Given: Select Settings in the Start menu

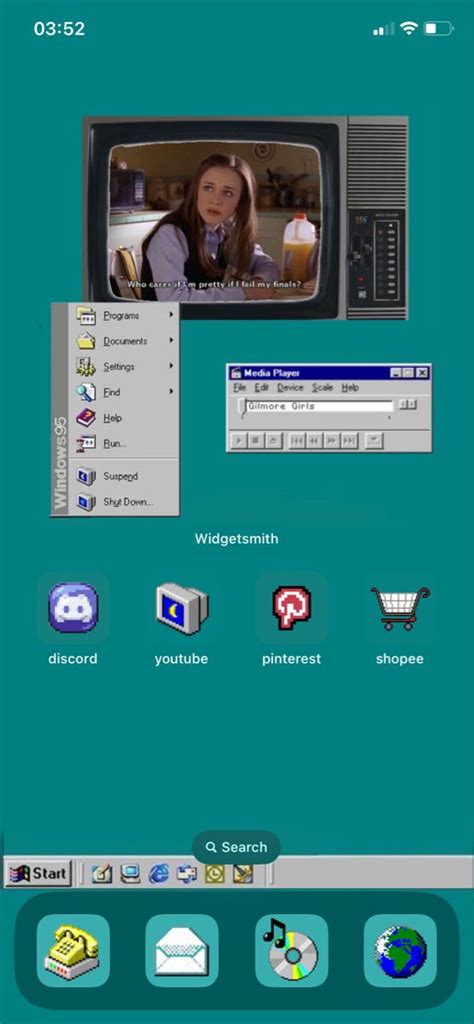Looking at the screenshot, I should click(x=124, y=366).
